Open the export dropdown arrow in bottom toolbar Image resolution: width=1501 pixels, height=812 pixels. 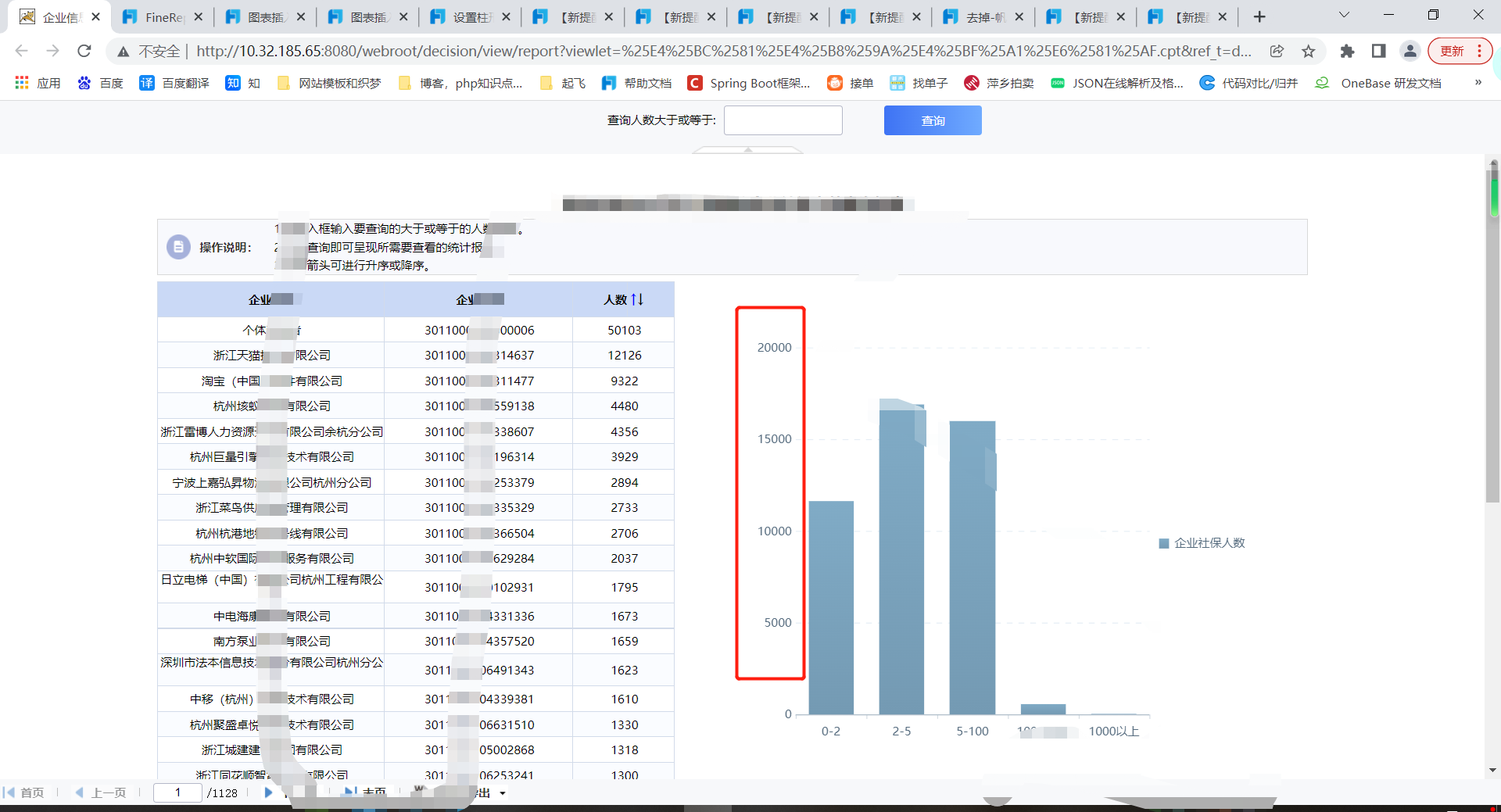(503, 793)
